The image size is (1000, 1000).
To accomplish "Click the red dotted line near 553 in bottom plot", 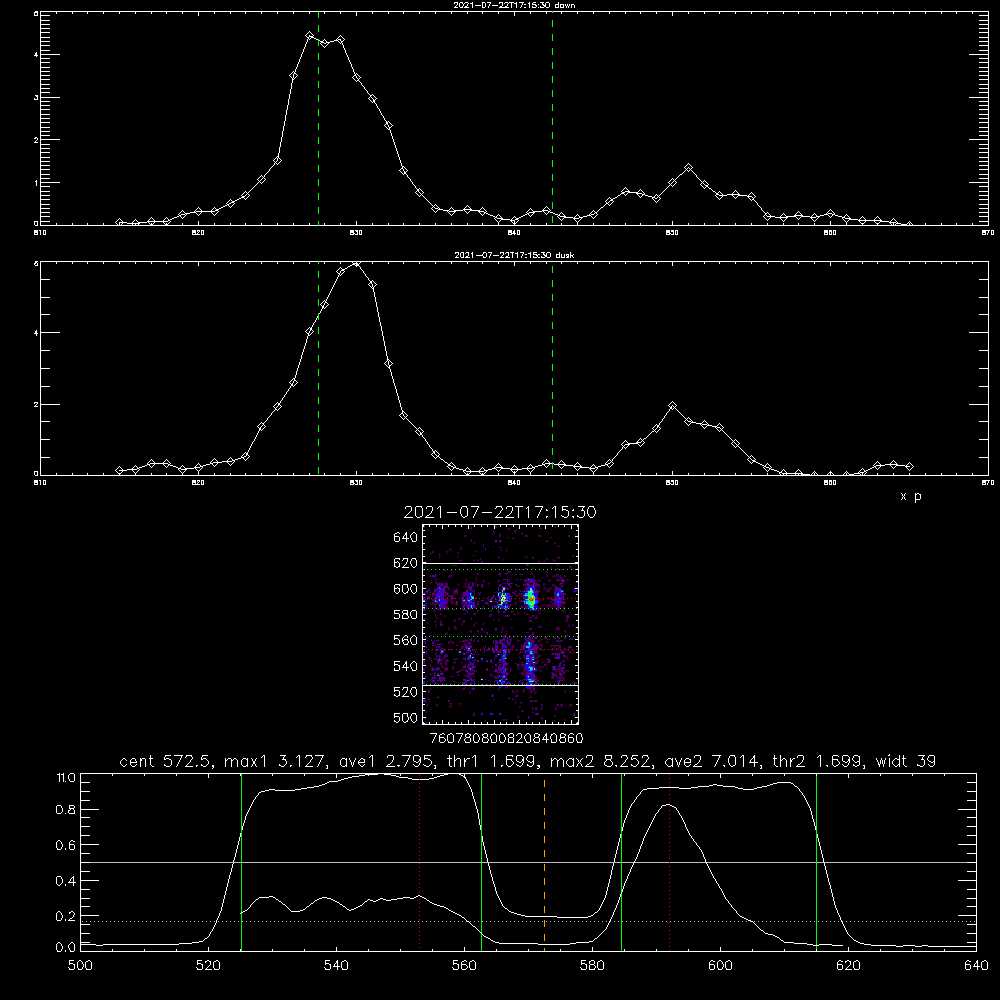I will pos(420,861).
